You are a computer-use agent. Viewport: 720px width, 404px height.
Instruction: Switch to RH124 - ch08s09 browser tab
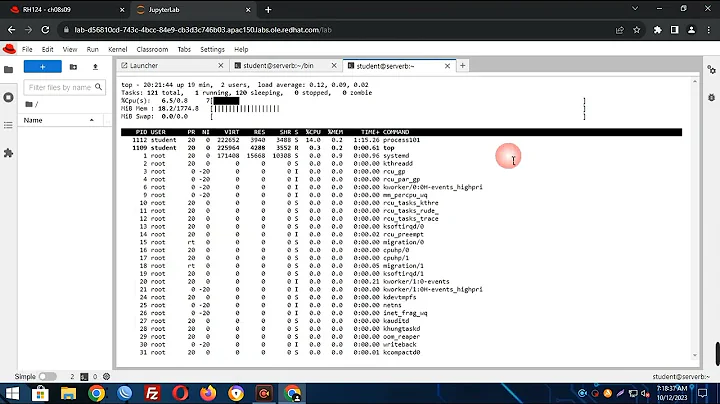coord(67,10)
